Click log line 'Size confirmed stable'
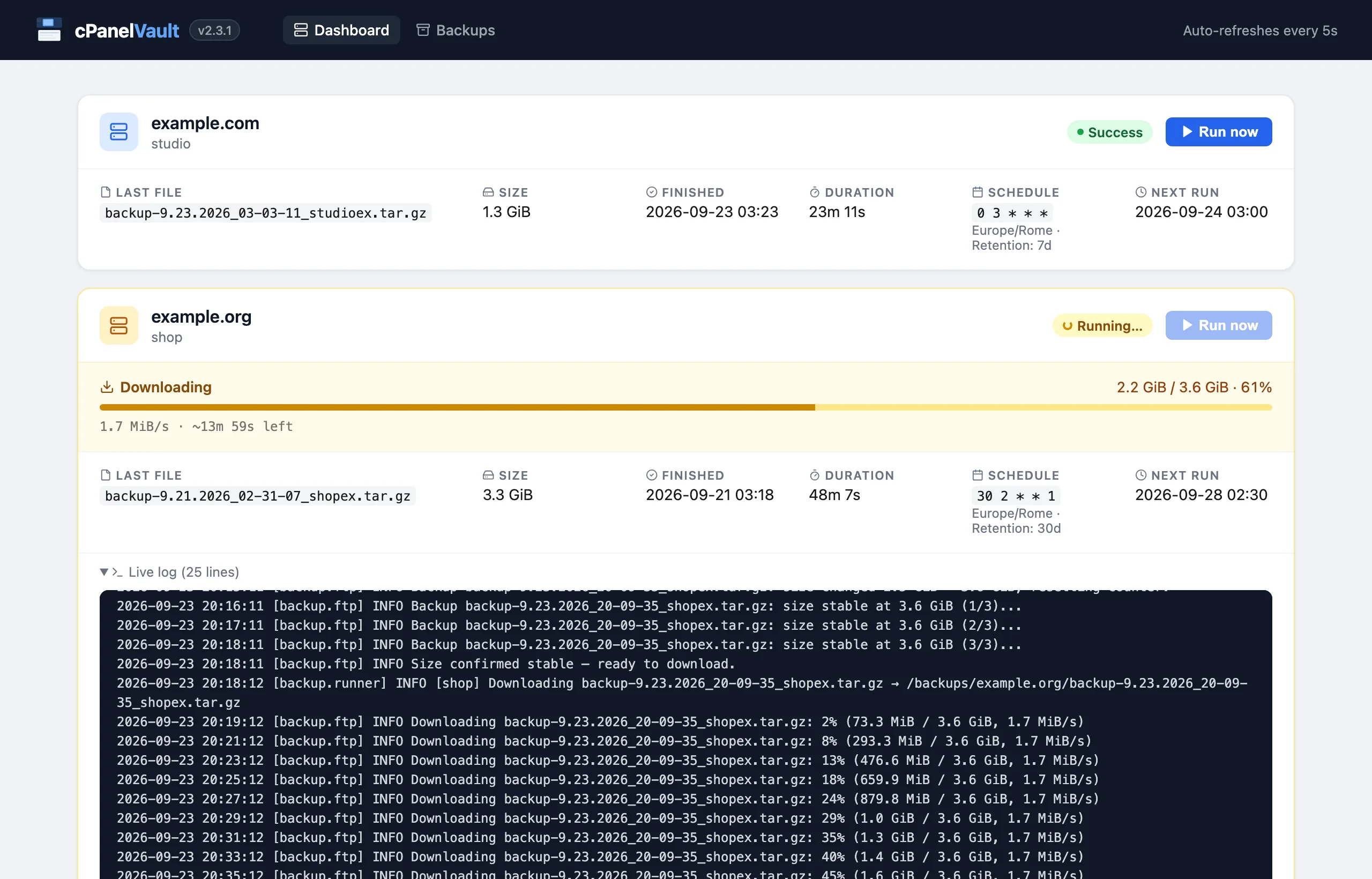Screen dimensions: 1372x879 point(426,664)
